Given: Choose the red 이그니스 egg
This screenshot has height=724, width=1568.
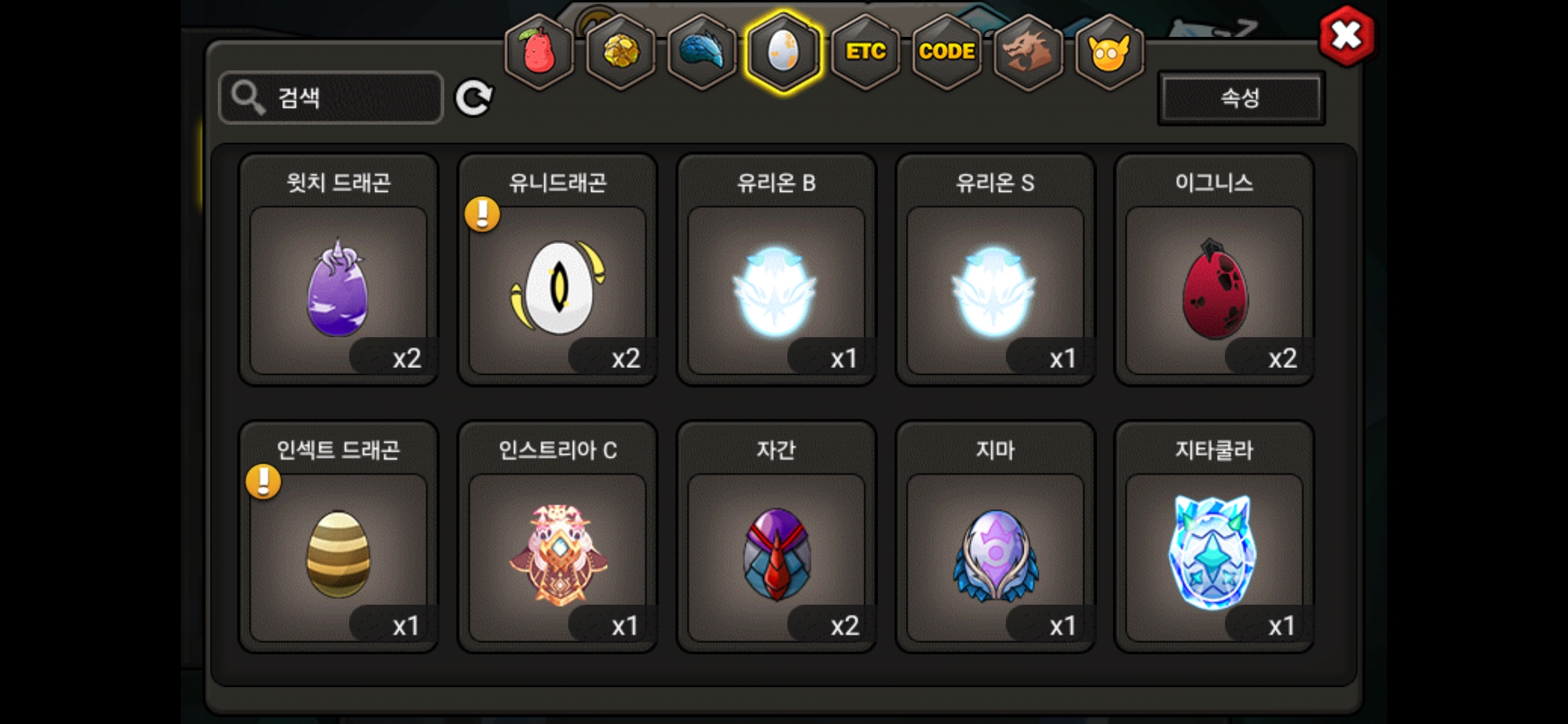Looking at the screenshot, I should [1214, 269].
